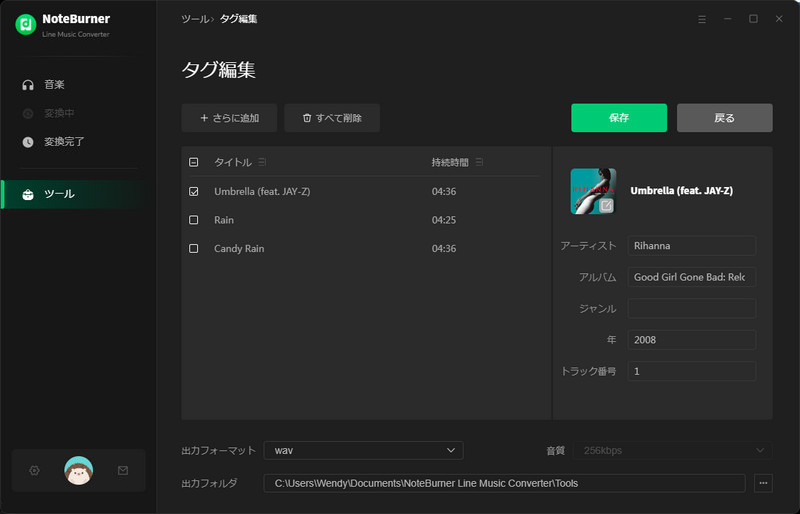Click the アーティスト field containing Rihanna

[x=691, y=246]
